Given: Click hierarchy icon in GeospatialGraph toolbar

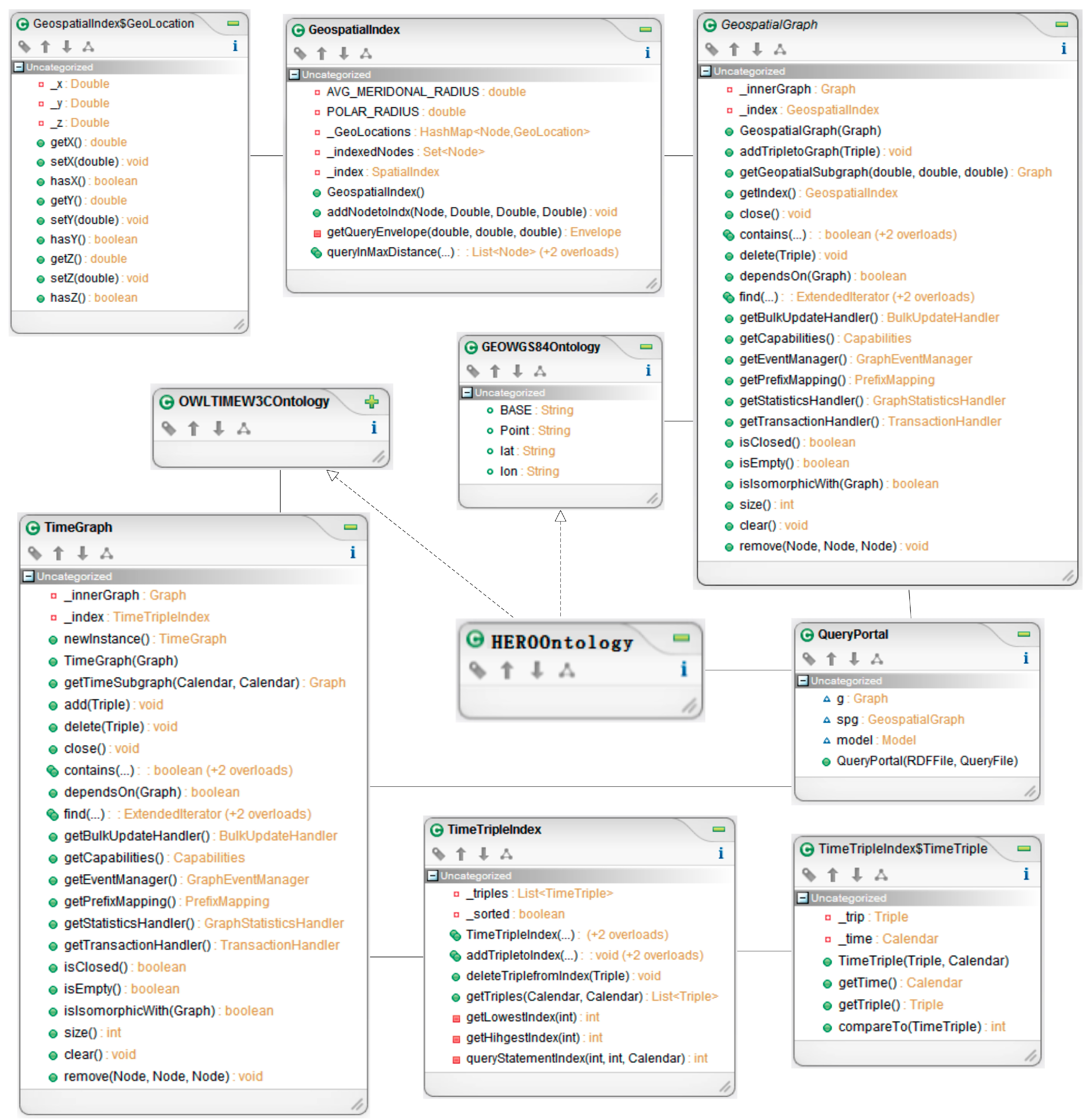Looking at the screenshot, I should 779,49.
